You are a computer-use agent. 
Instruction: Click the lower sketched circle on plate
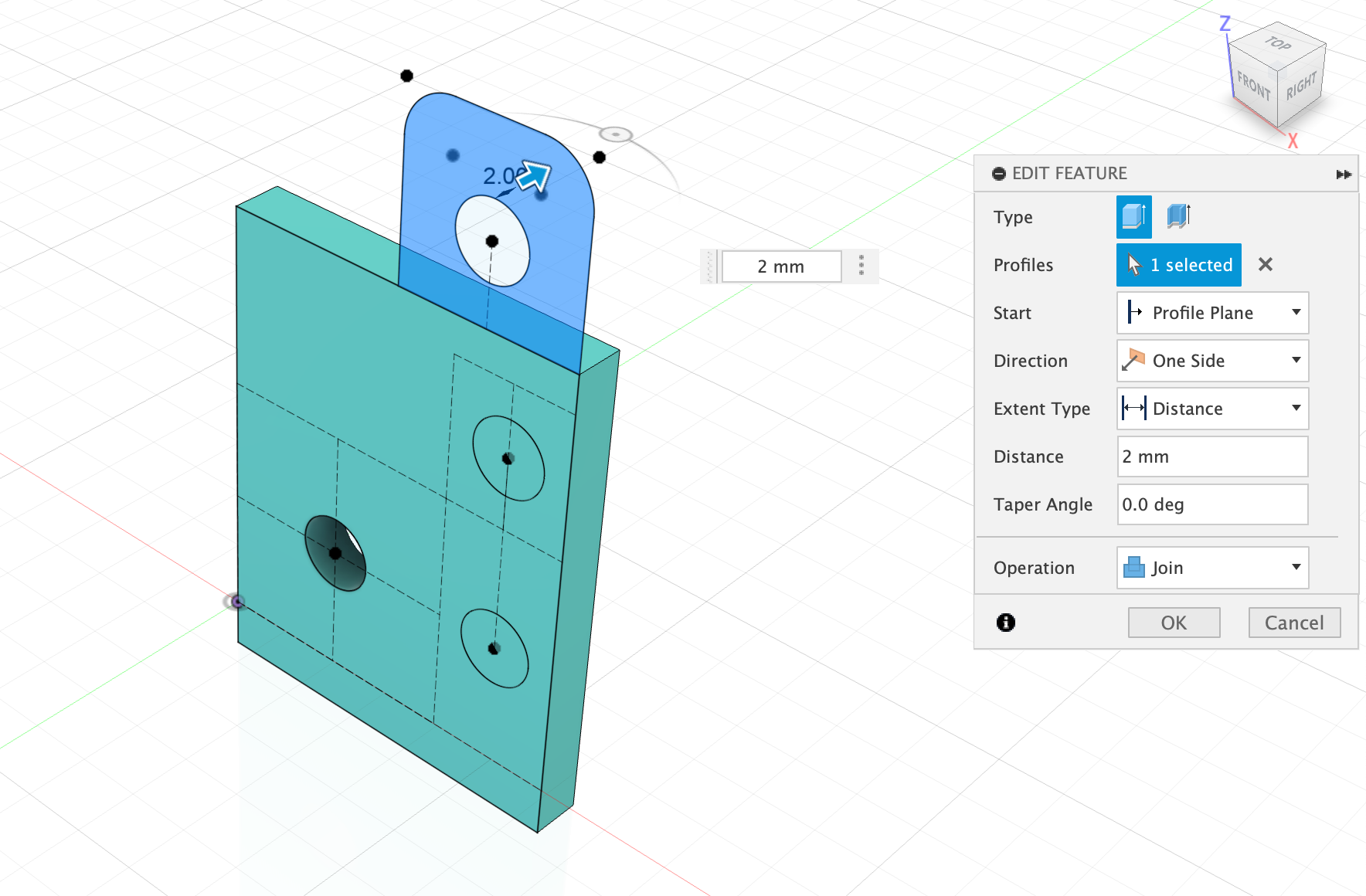(x=494, y=648)
